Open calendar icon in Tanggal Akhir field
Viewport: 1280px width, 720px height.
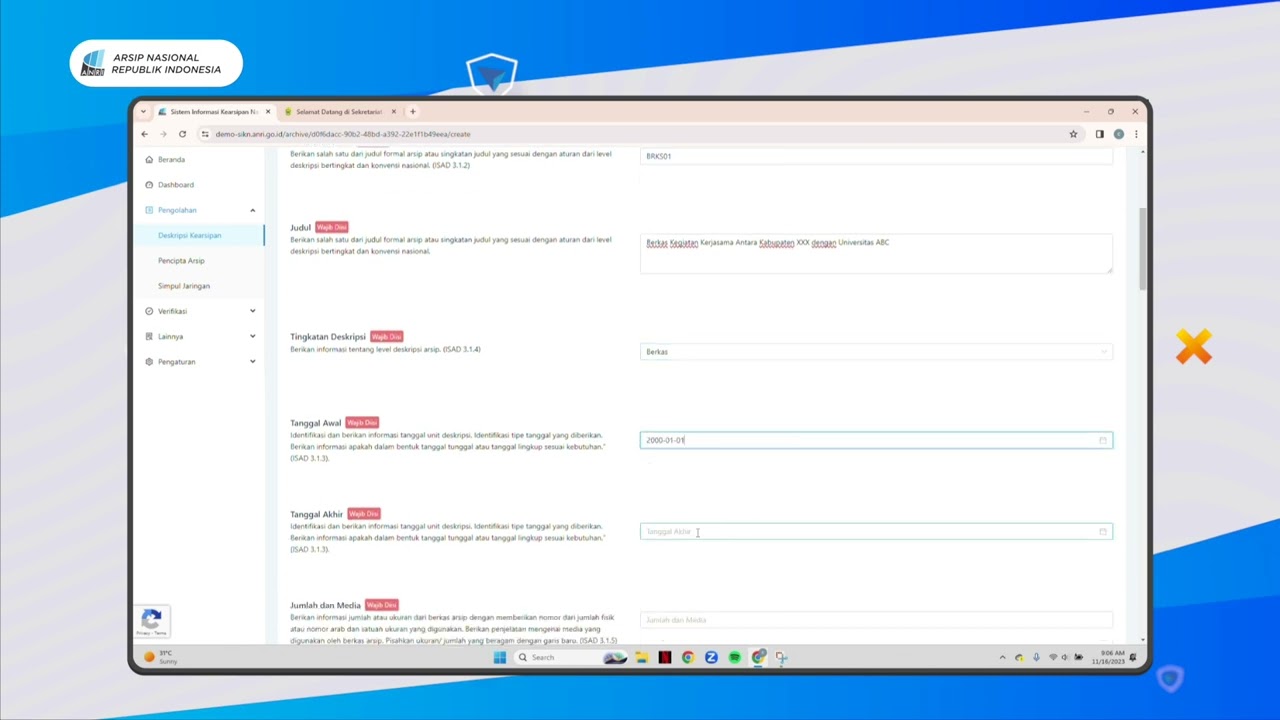(x=1103, y=531)
